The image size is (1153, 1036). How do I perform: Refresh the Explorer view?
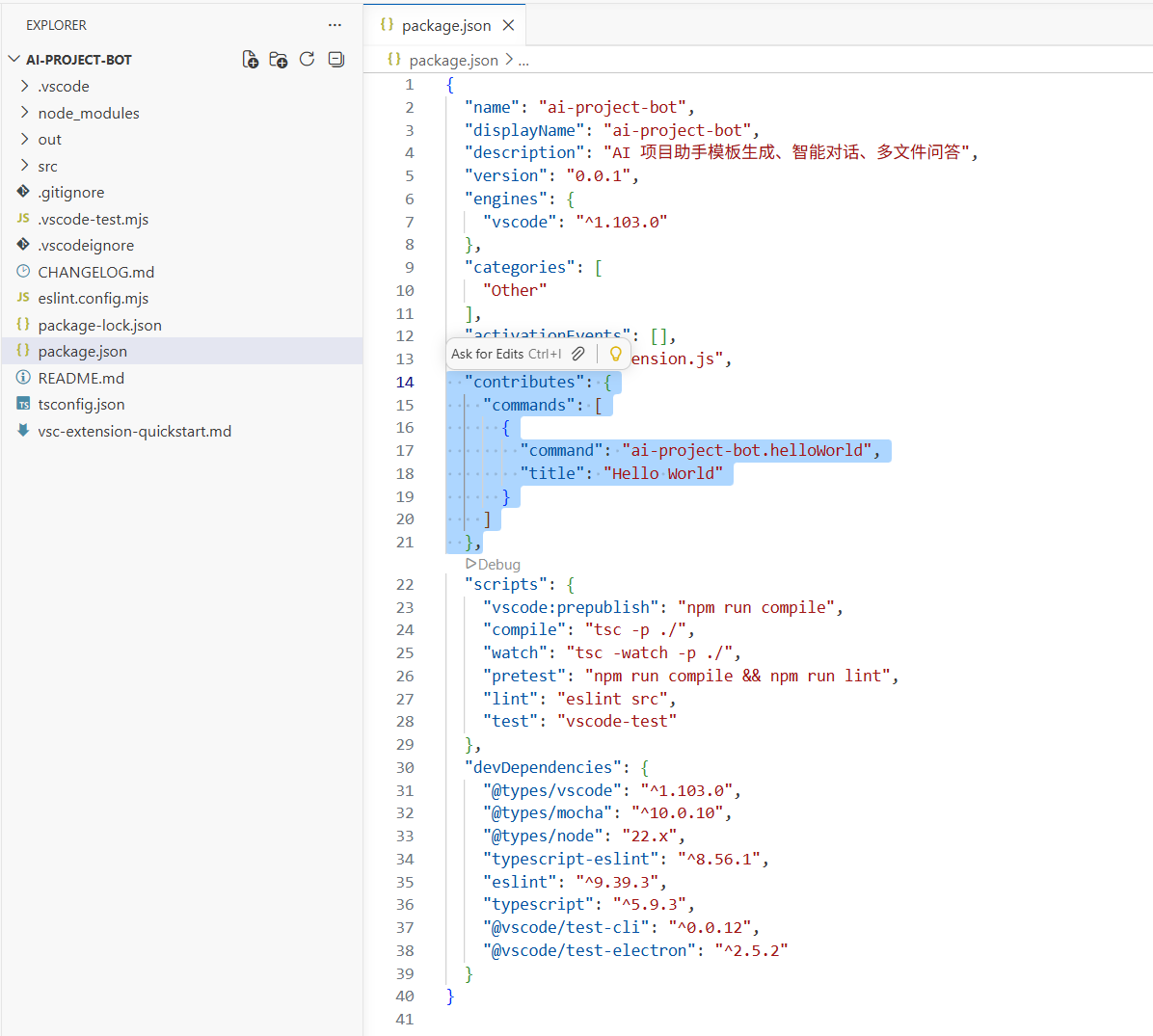tap(307, 59)
